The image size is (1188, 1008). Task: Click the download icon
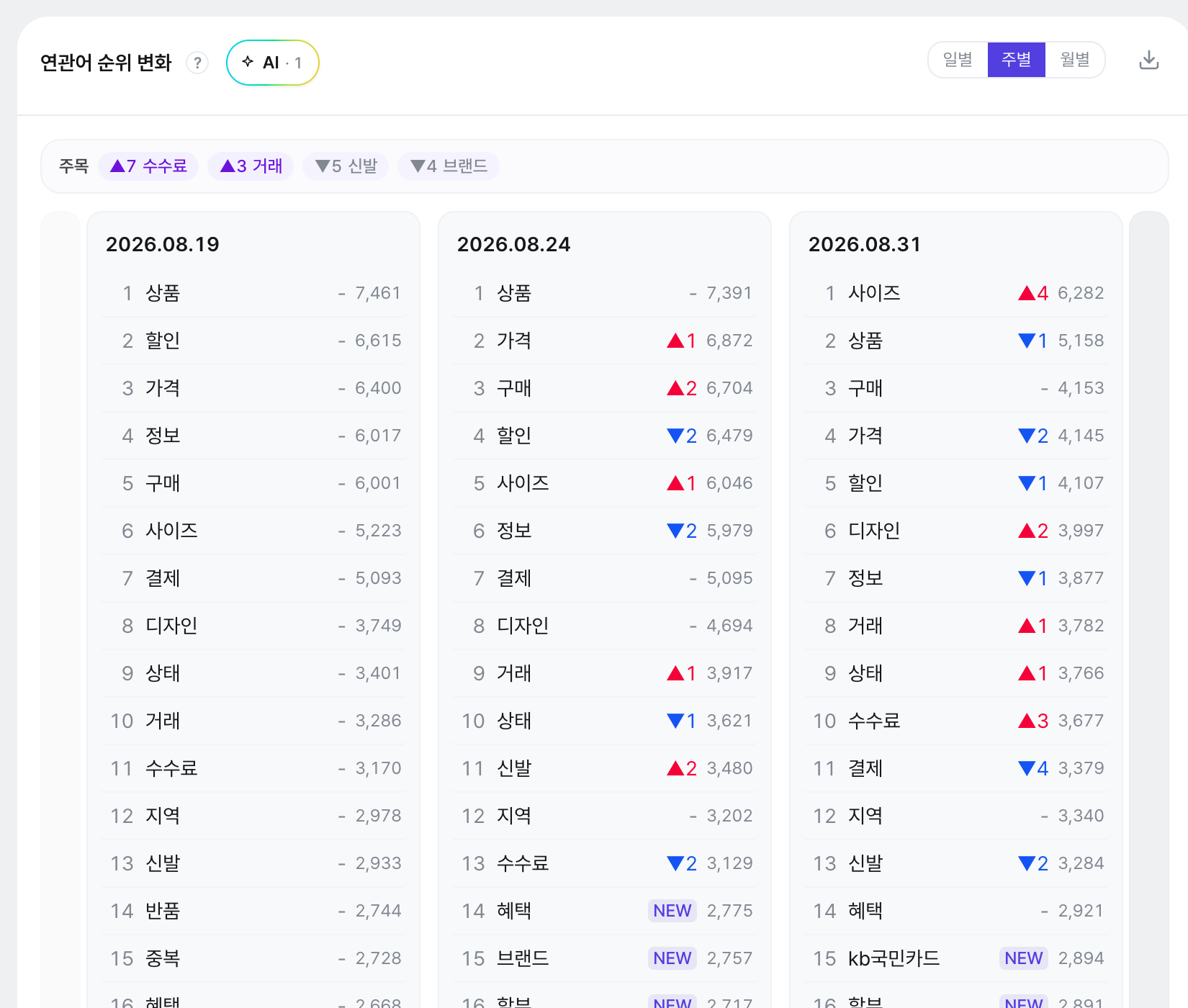pyautogui.click(x=1149, y=60)
